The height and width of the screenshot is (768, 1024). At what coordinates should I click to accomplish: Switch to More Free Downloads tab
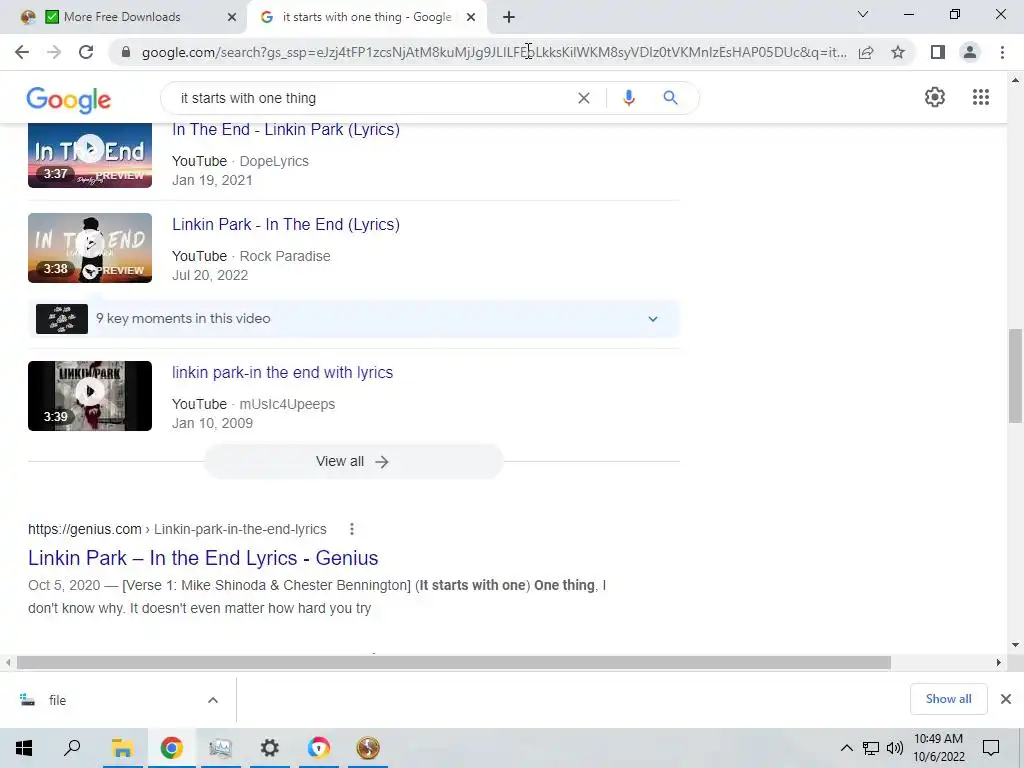[122, 17]
